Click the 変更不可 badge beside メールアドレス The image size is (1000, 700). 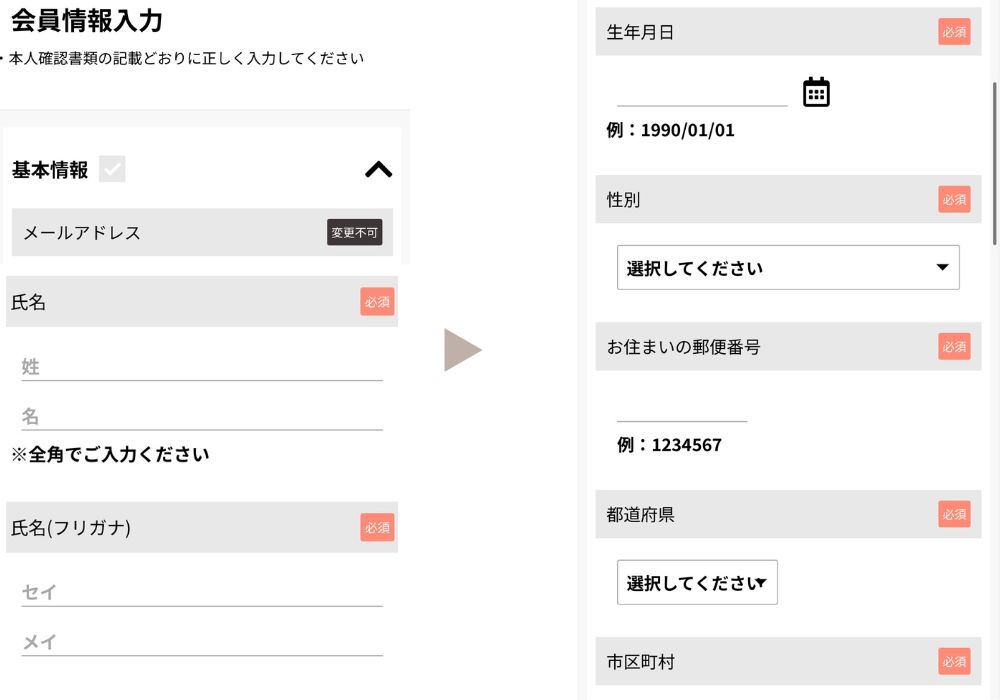354,232
